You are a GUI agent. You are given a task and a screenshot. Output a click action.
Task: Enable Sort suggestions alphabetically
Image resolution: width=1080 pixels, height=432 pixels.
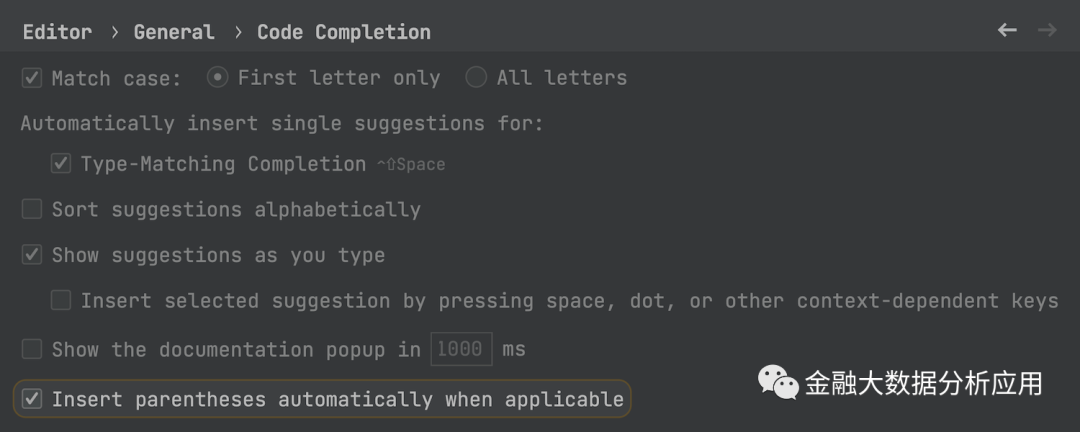pyautogui.click(x=32, y=209)
